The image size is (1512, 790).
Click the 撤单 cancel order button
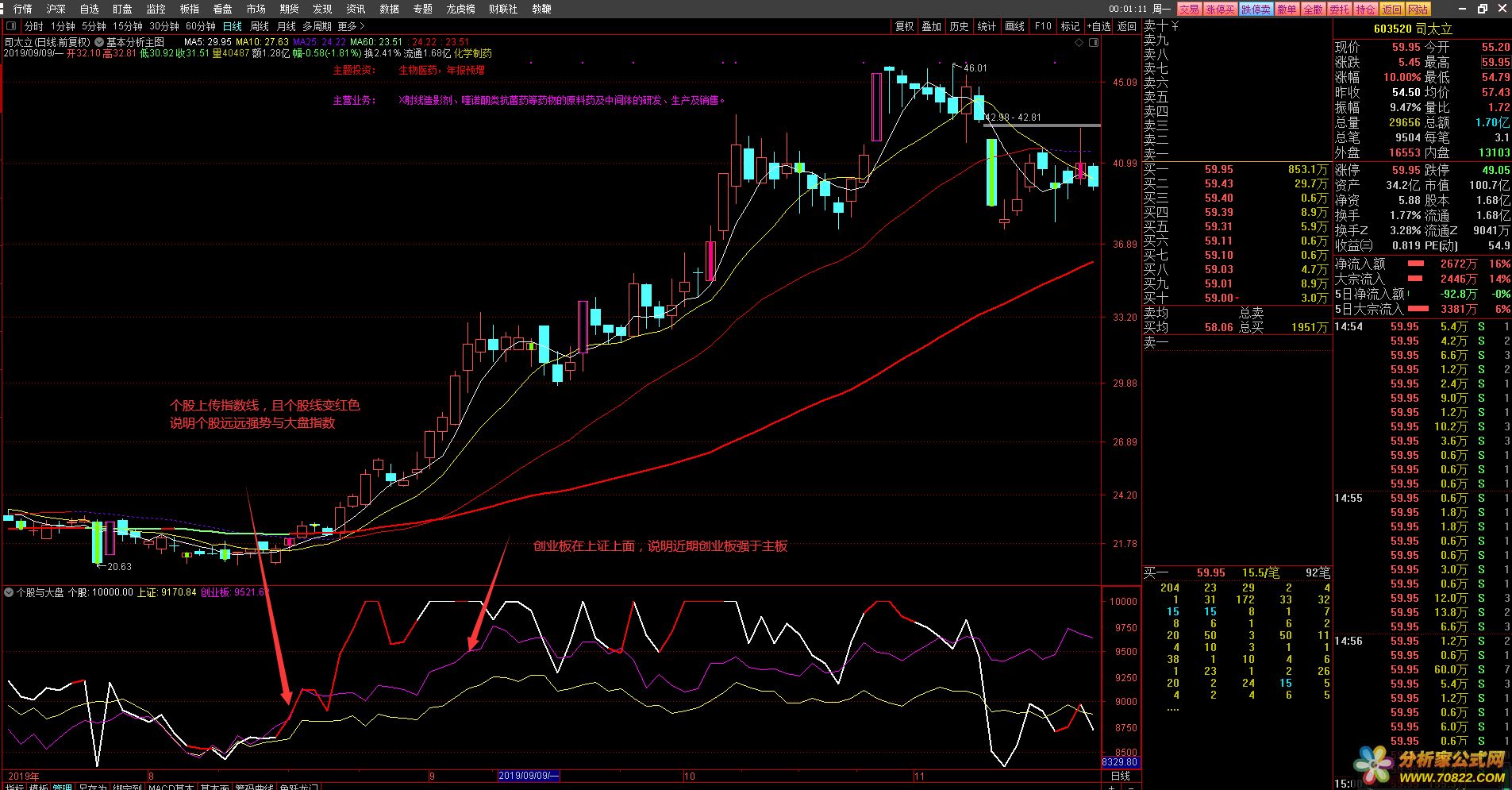point(1287,9)
